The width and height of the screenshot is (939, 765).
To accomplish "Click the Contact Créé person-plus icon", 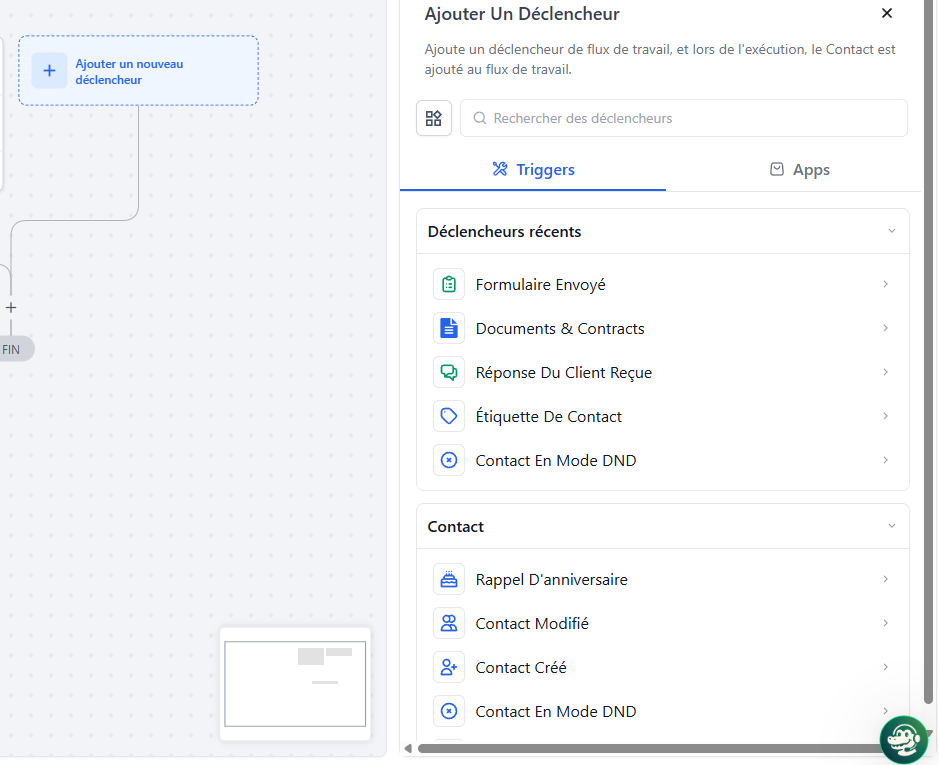I will click(449, 668).
